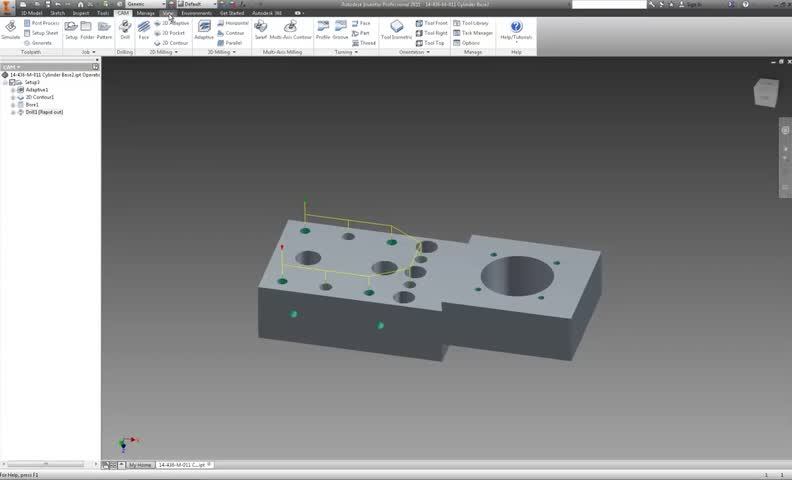Select the Horizontal 3D milling tool
The height and width of the screenshot is (480, 792).
click(x=233, y=23)
